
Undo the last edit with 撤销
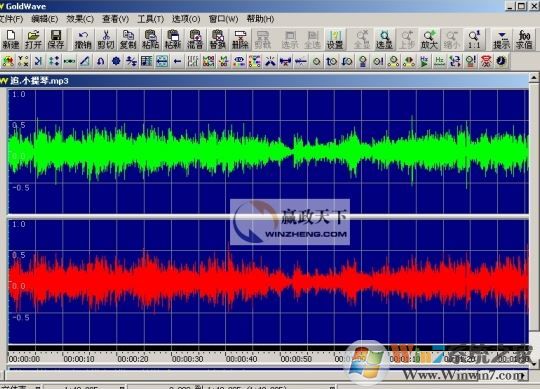point(83,40)
